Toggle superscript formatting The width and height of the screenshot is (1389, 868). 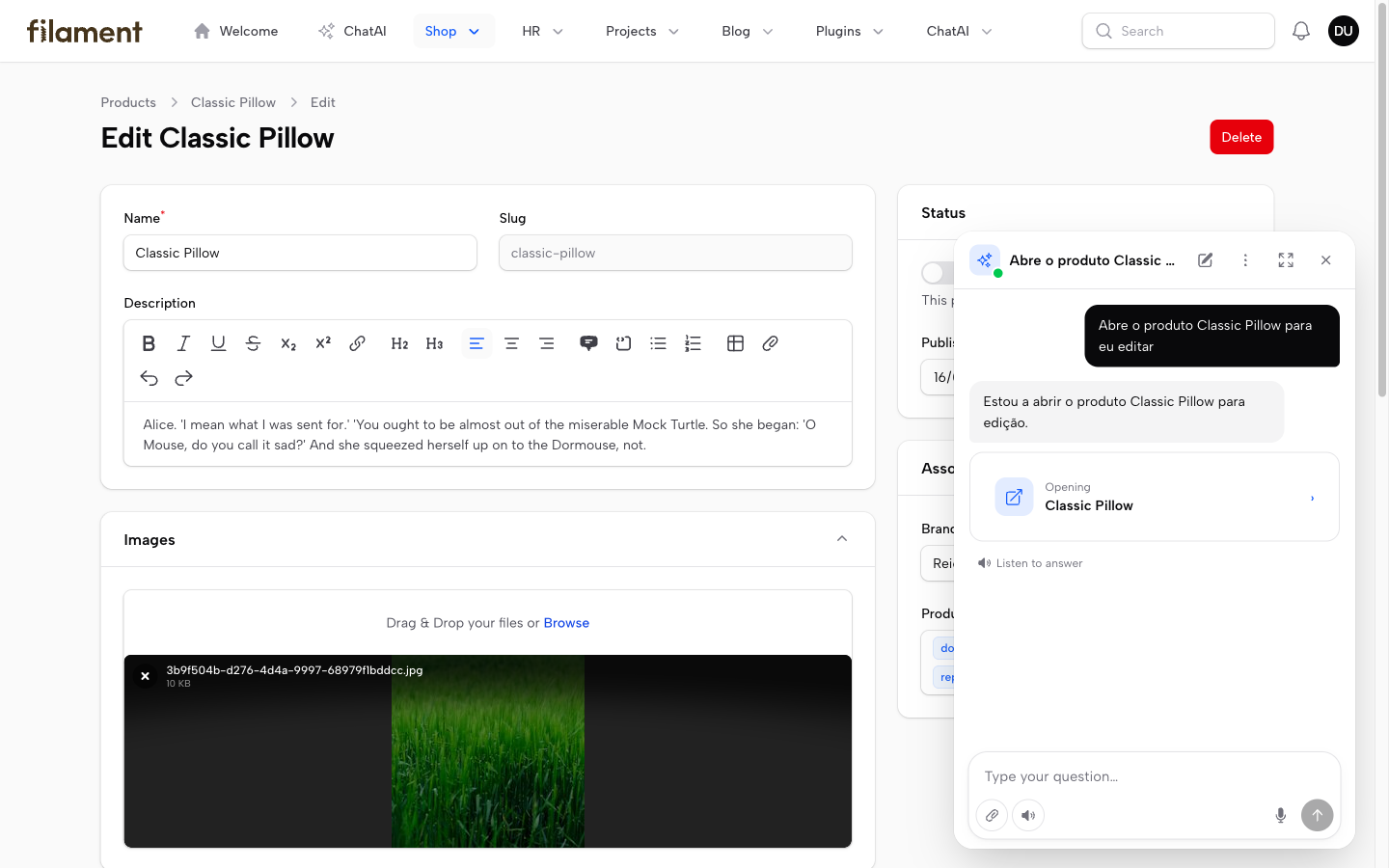(x=323, y=343)
